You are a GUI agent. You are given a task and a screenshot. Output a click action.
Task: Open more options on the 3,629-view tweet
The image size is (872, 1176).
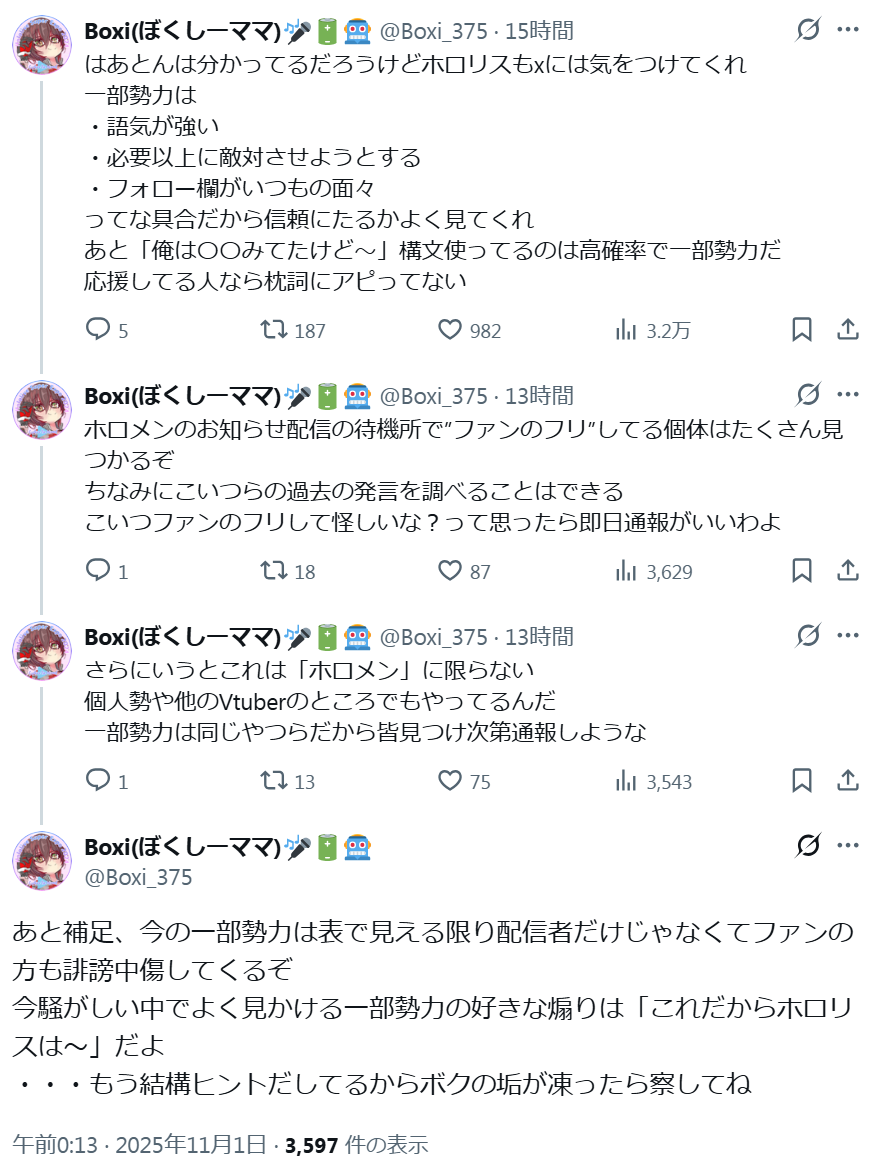pyautogui.click(x=847, y=395)
